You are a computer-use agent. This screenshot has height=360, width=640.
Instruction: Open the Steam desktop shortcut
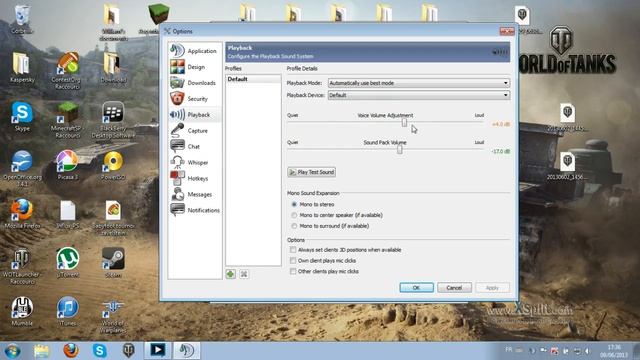[113, 262]
